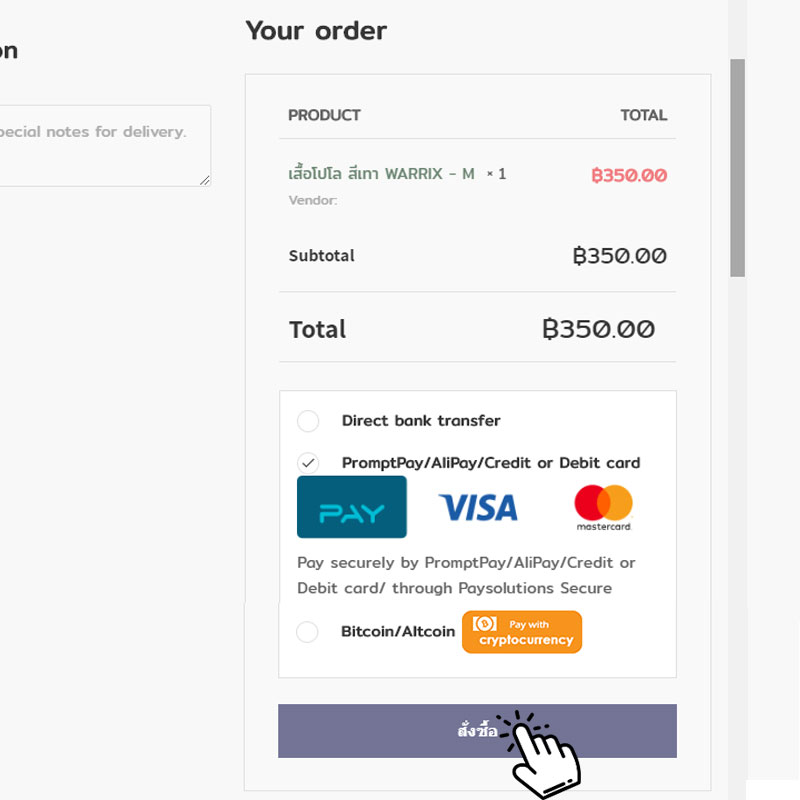800x800 pixels.
Task: Click the Total ฿350.00 amount
Action: click(598, 329)
